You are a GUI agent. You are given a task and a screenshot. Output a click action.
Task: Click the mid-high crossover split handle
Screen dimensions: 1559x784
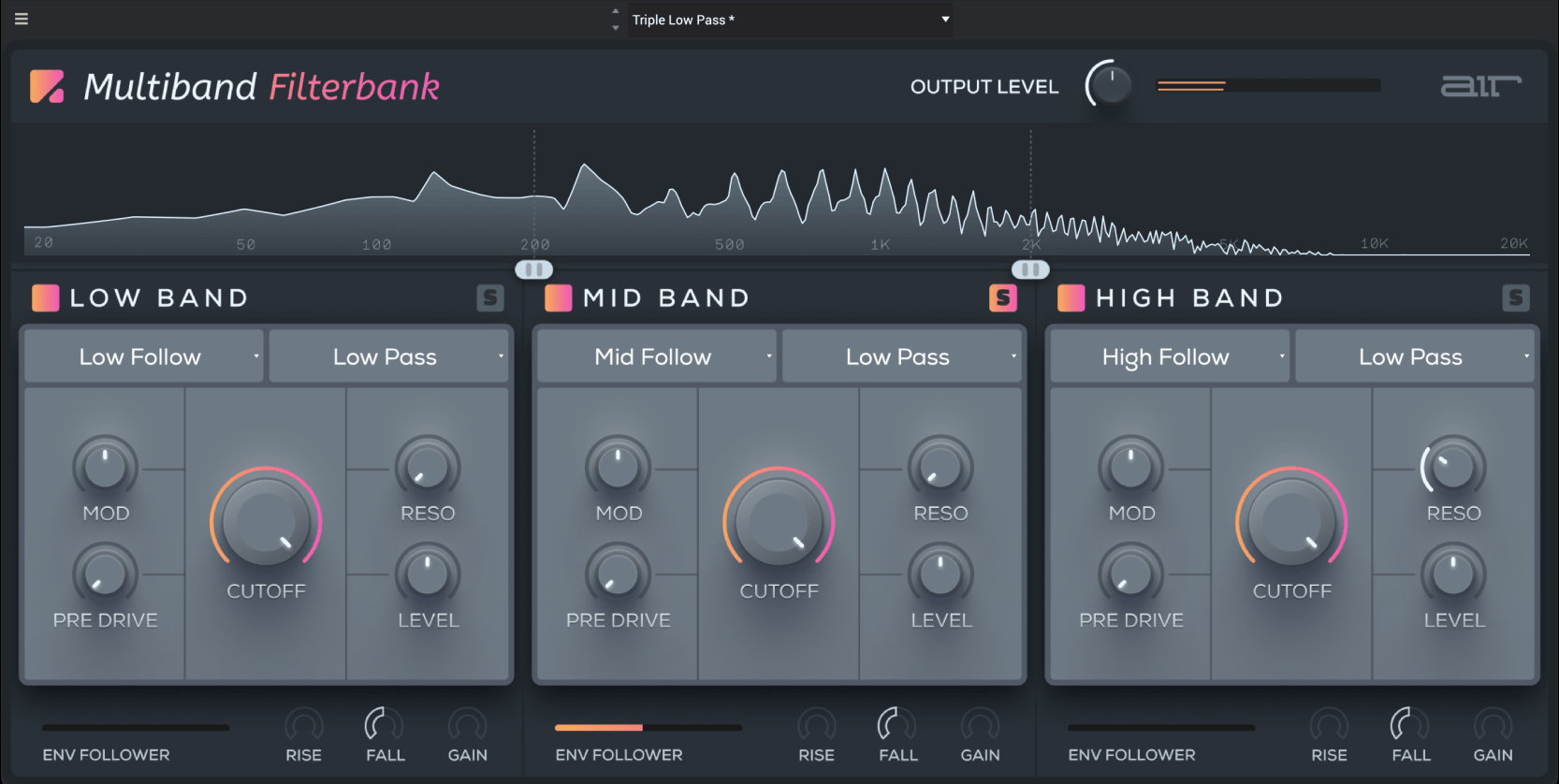[1030, 269]
